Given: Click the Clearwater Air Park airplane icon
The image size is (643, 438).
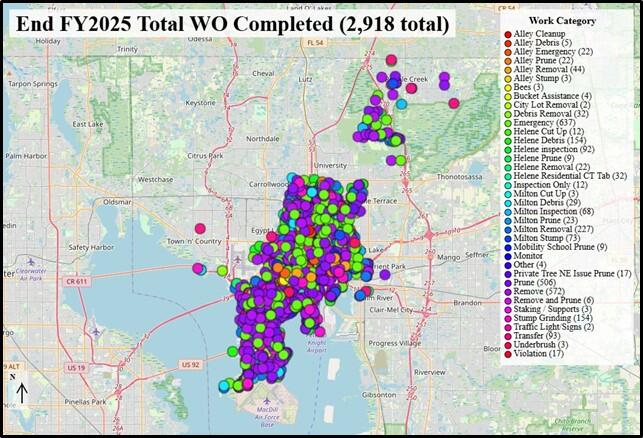Looking at the screenshot, I should pyautogui.click(x=30, y=262).
